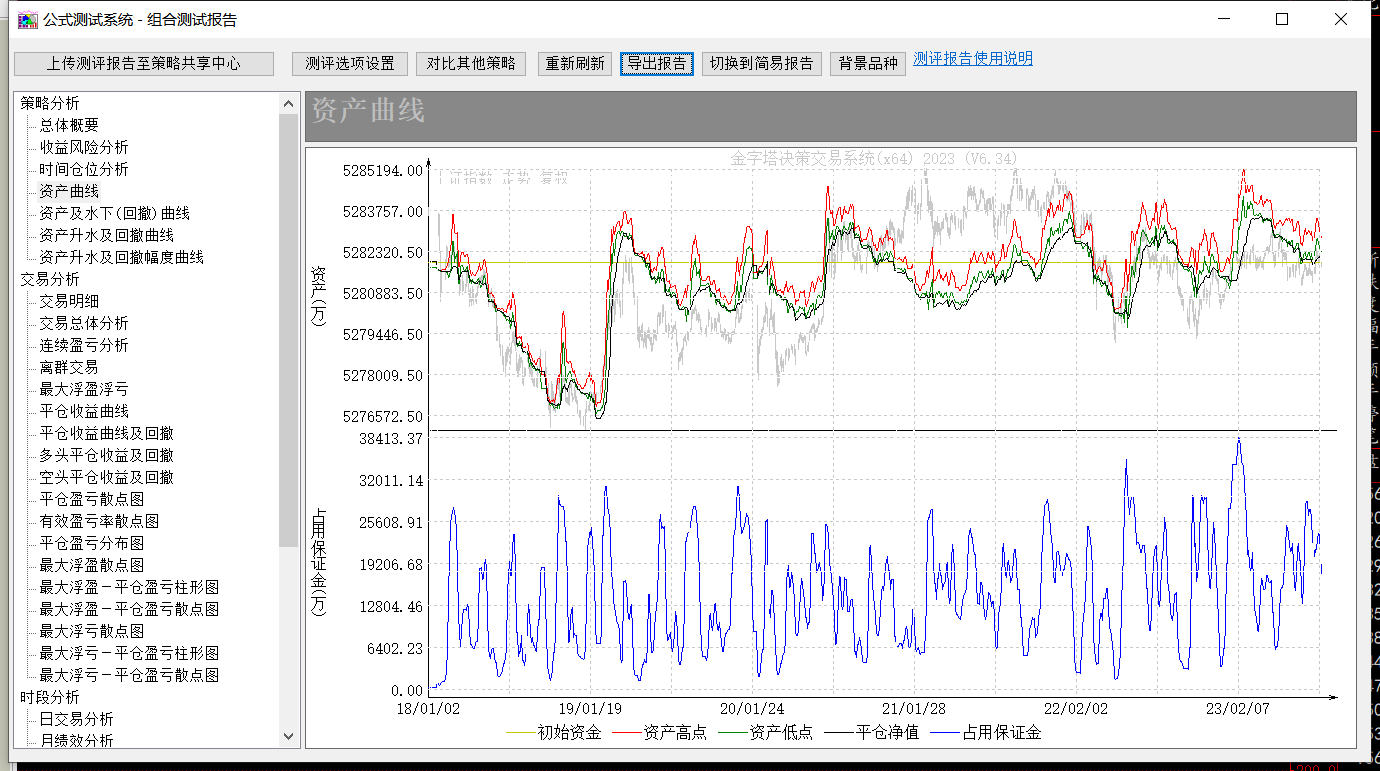Click the 占用保证金 legend entry
This screenshot has height=771, width=1380.
[x=1001, y=732]
